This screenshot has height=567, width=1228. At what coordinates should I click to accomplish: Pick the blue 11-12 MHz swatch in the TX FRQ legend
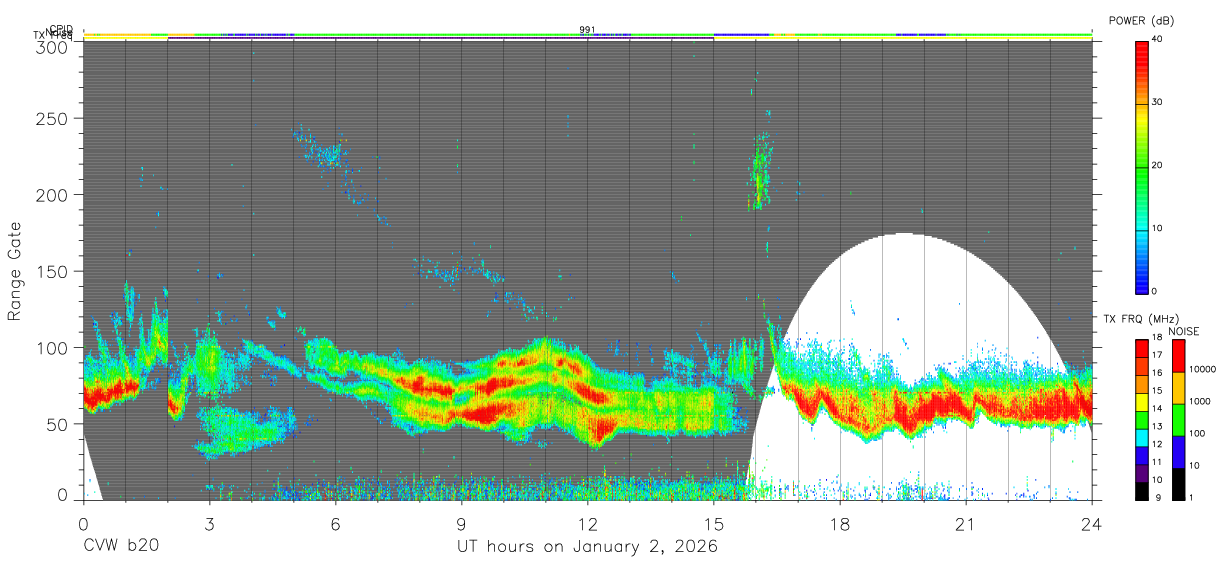pos(1142,455)
